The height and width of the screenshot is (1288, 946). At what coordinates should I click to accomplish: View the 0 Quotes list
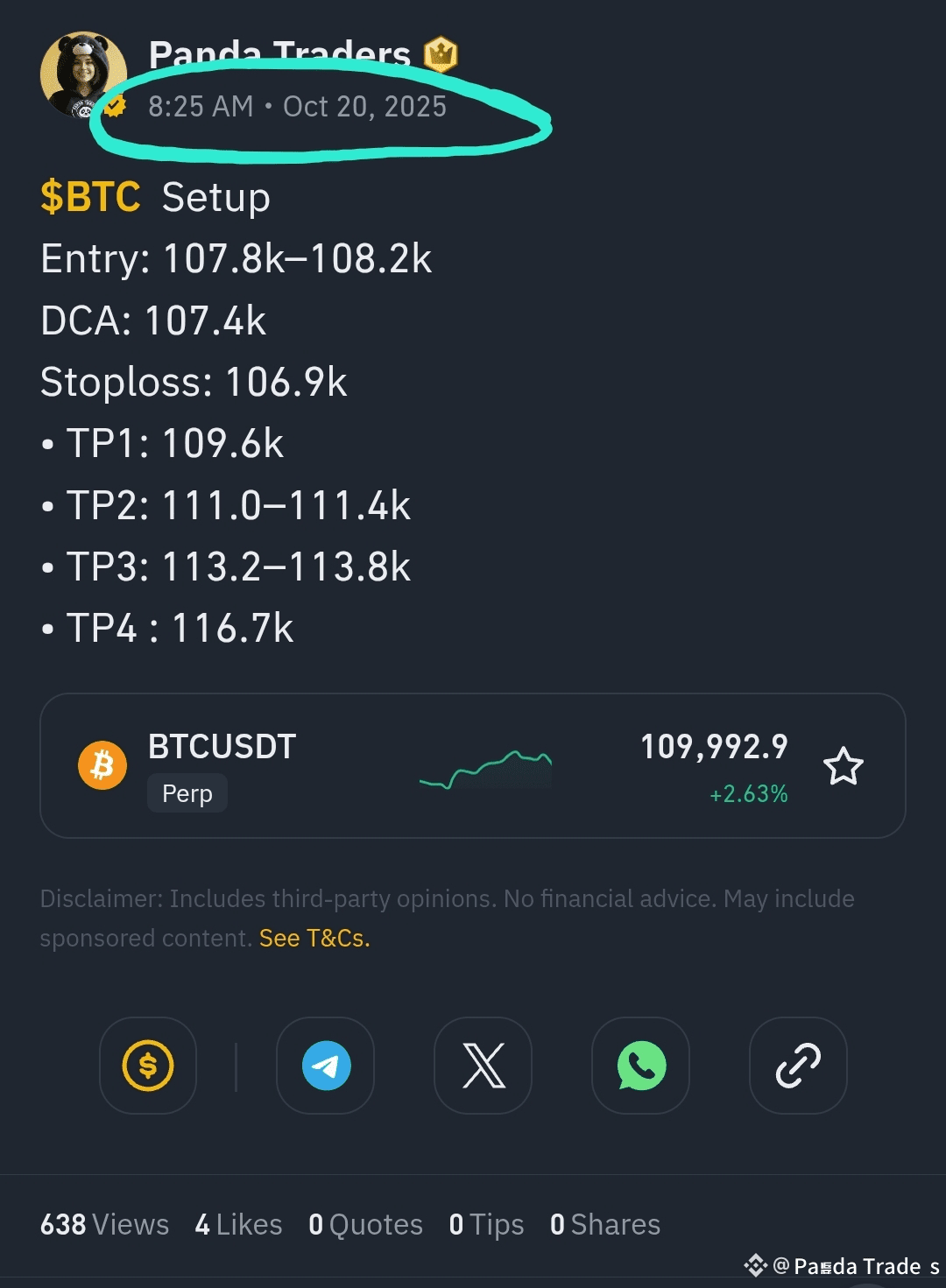click(x=365, y=1224)
